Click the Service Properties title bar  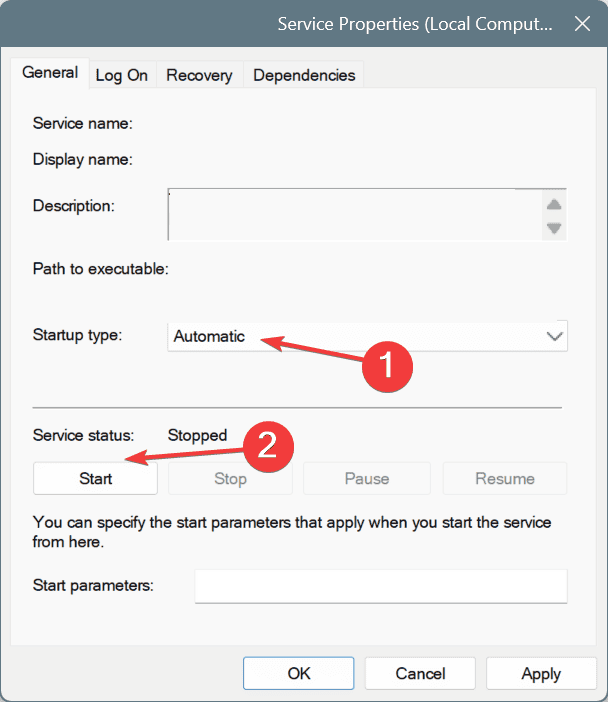300,24
